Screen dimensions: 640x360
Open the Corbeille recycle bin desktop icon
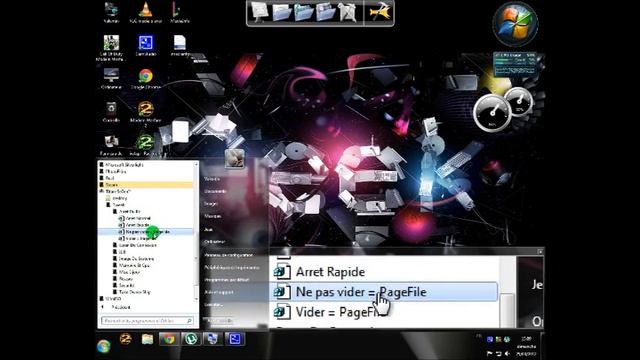(x=111, y=112)
